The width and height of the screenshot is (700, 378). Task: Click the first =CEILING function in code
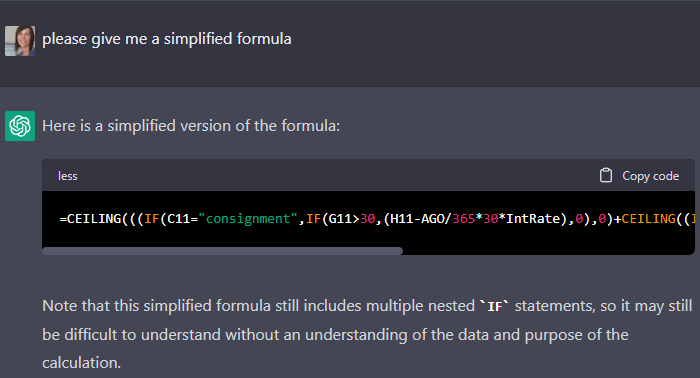[91, 219]
